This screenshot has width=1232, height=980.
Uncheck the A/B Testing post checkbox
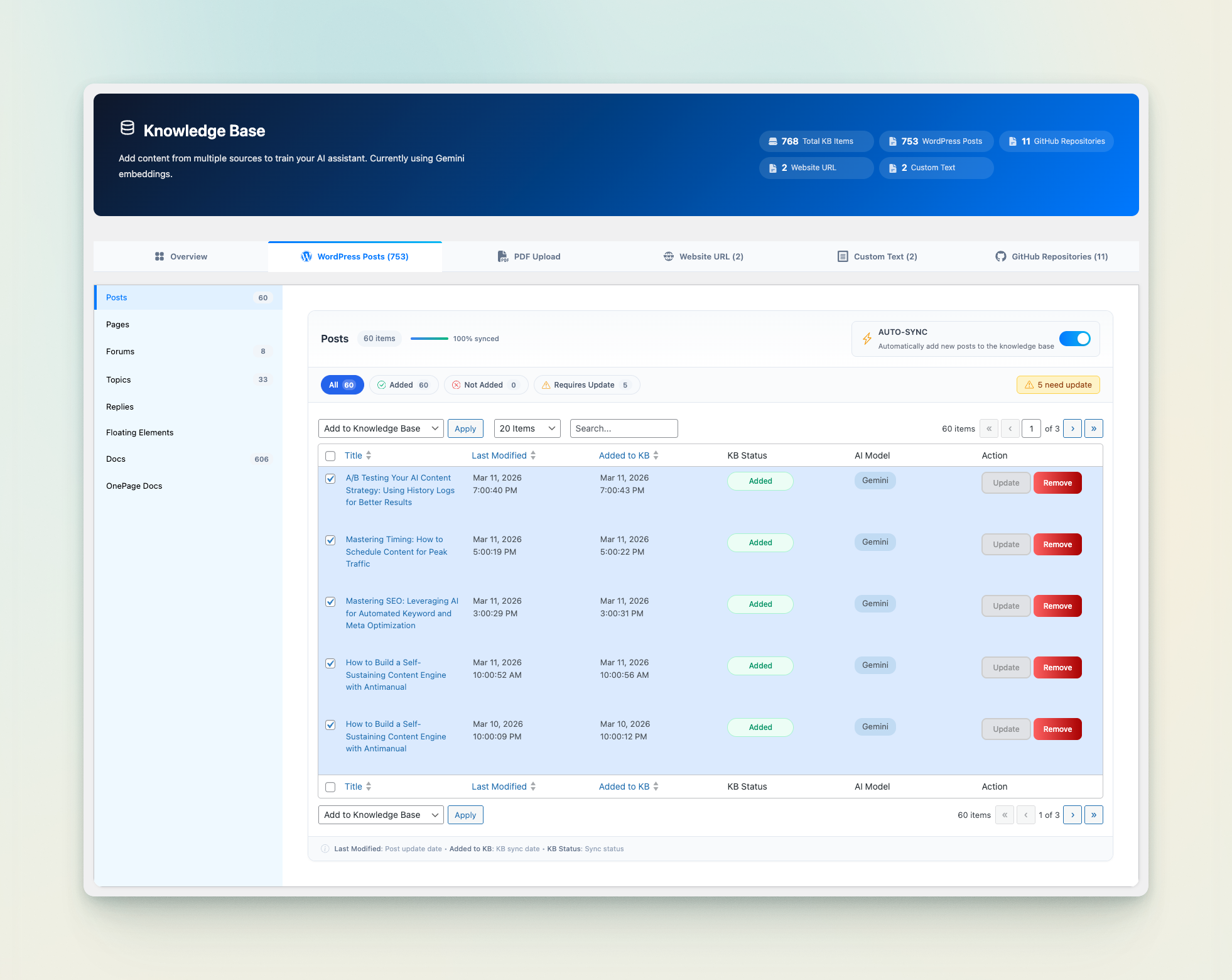tap(330, 479)
